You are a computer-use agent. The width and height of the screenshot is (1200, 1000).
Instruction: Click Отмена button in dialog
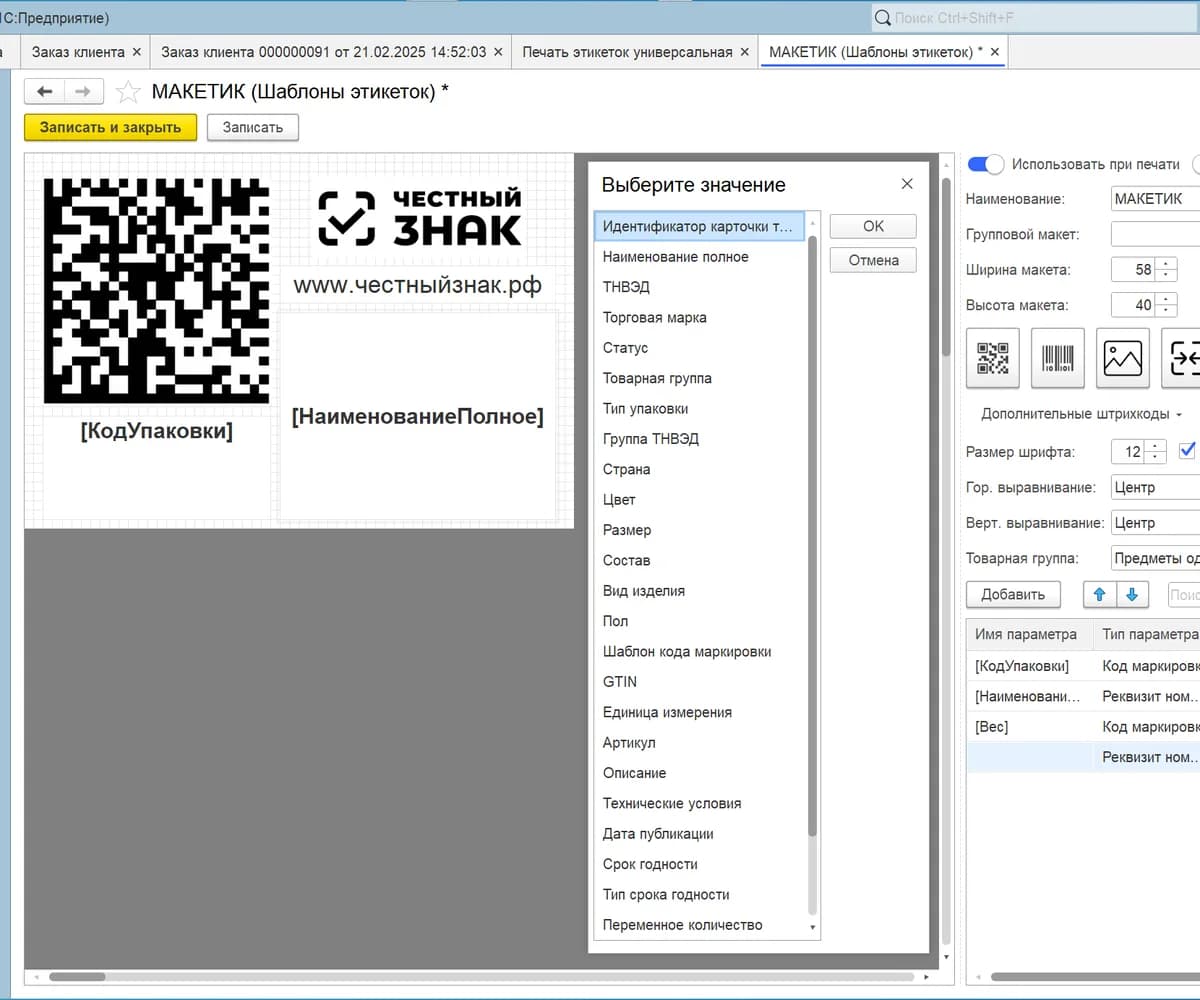873,260
